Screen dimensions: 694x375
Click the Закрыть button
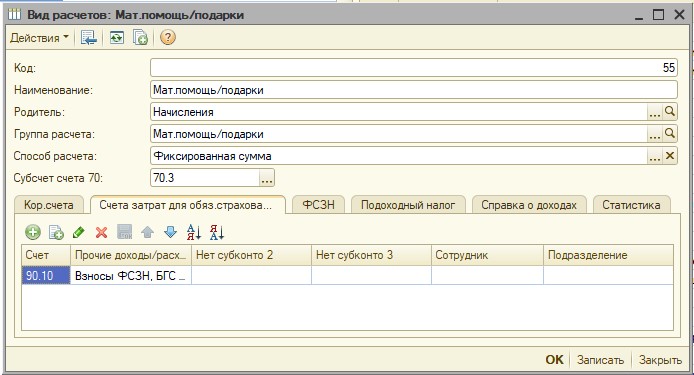pos(660,360)
